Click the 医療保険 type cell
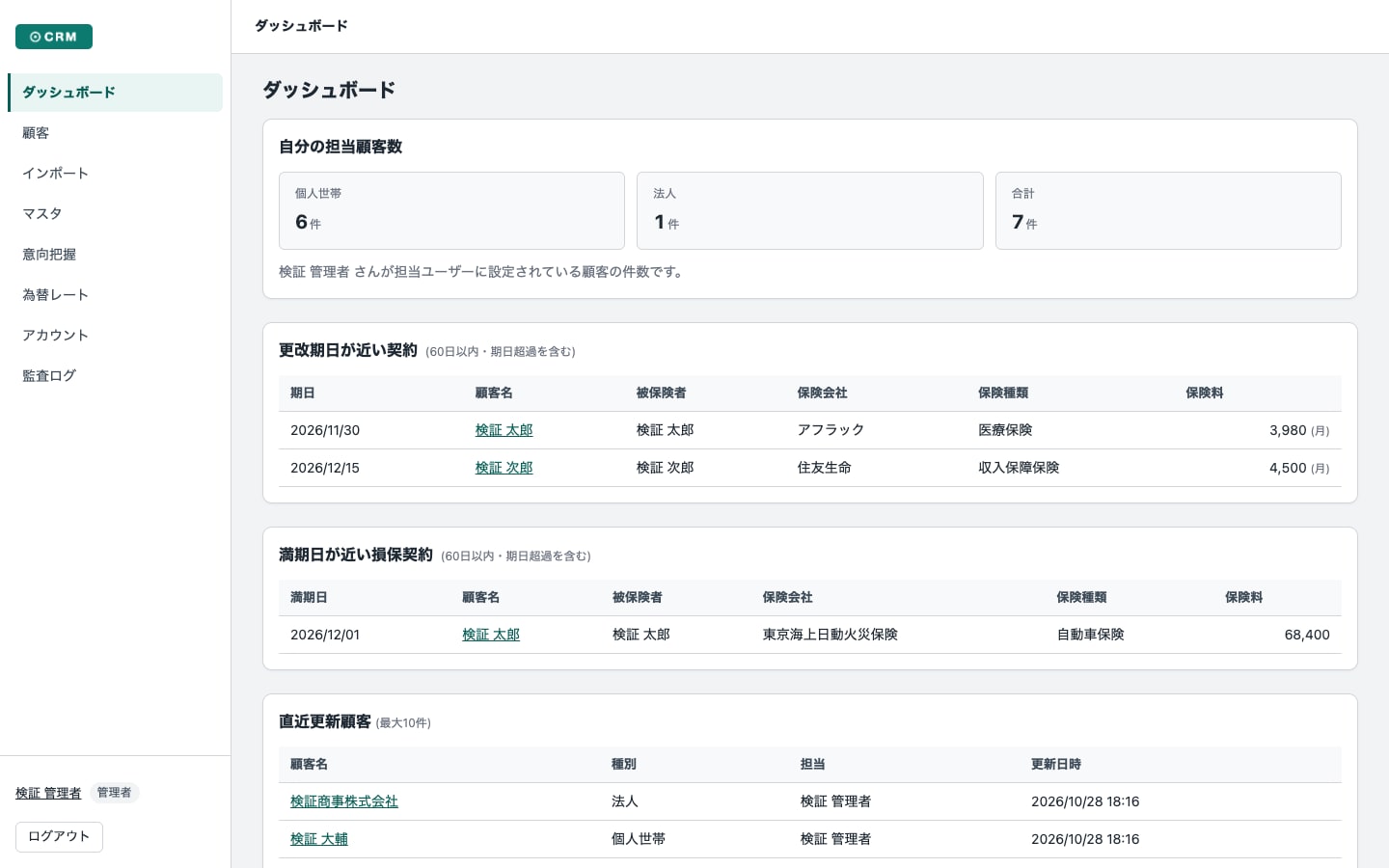The width and height of the screenshot is (1389, 868). tap(1005, 430)
